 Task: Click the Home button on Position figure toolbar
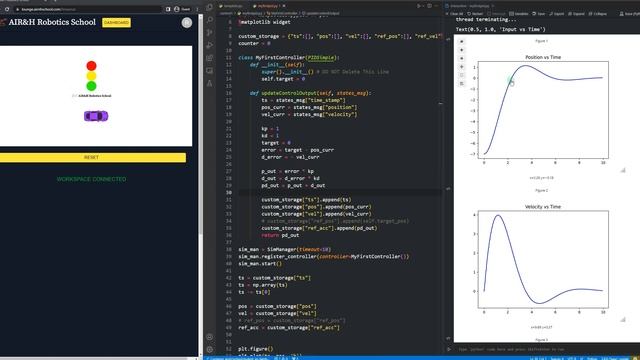(x=462, y=41)
